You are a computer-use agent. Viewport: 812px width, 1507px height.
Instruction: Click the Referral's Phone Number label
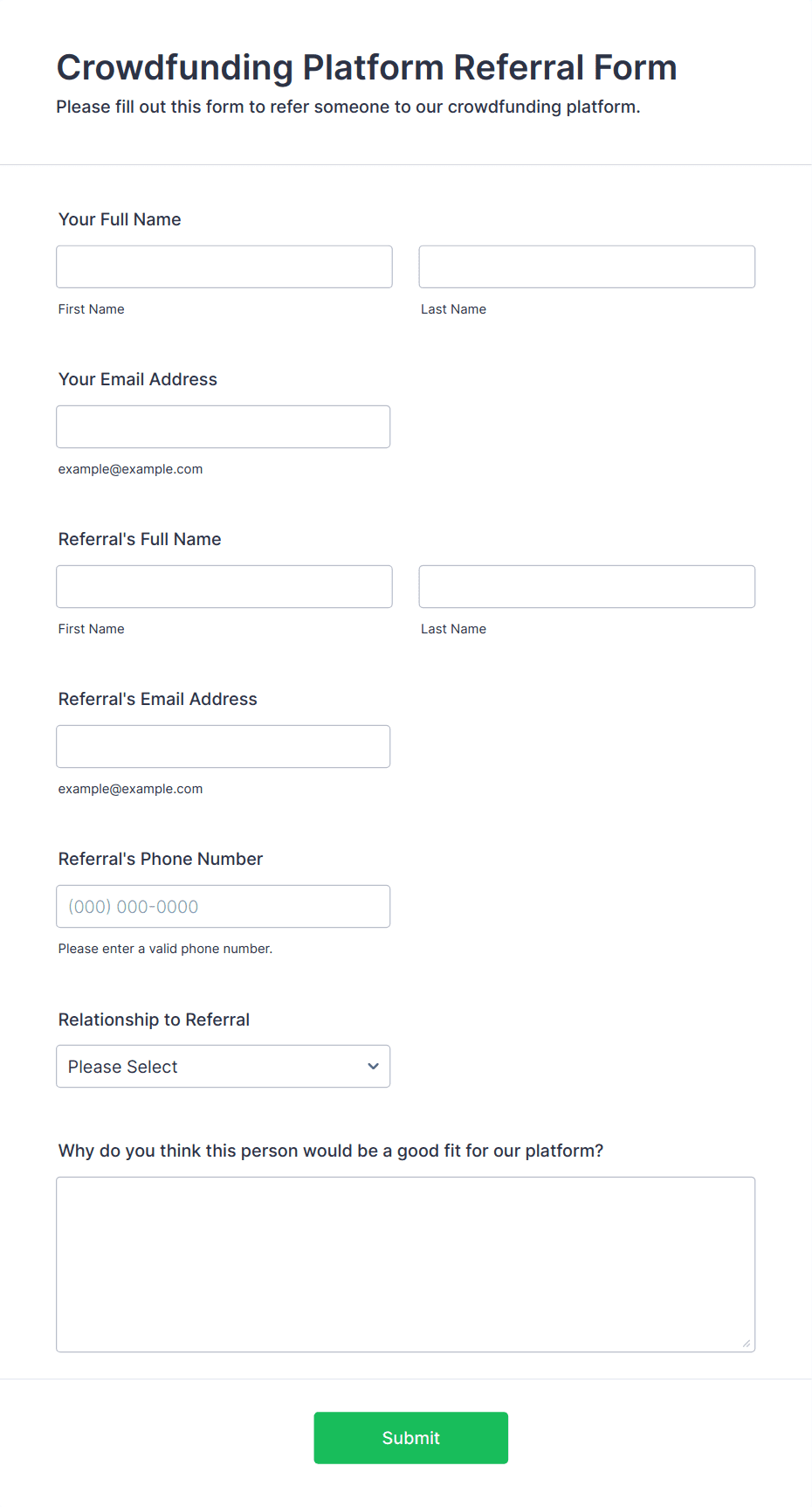click(x=161, y=859)
